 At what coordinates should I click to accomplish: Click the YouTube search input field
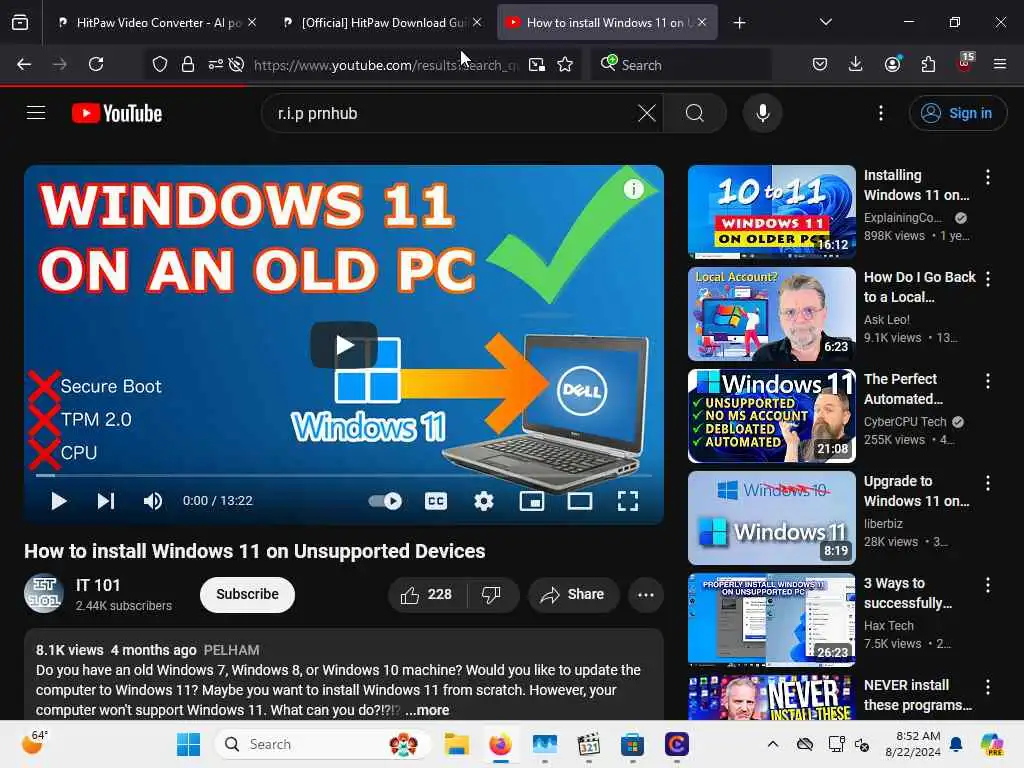(454, 113)
